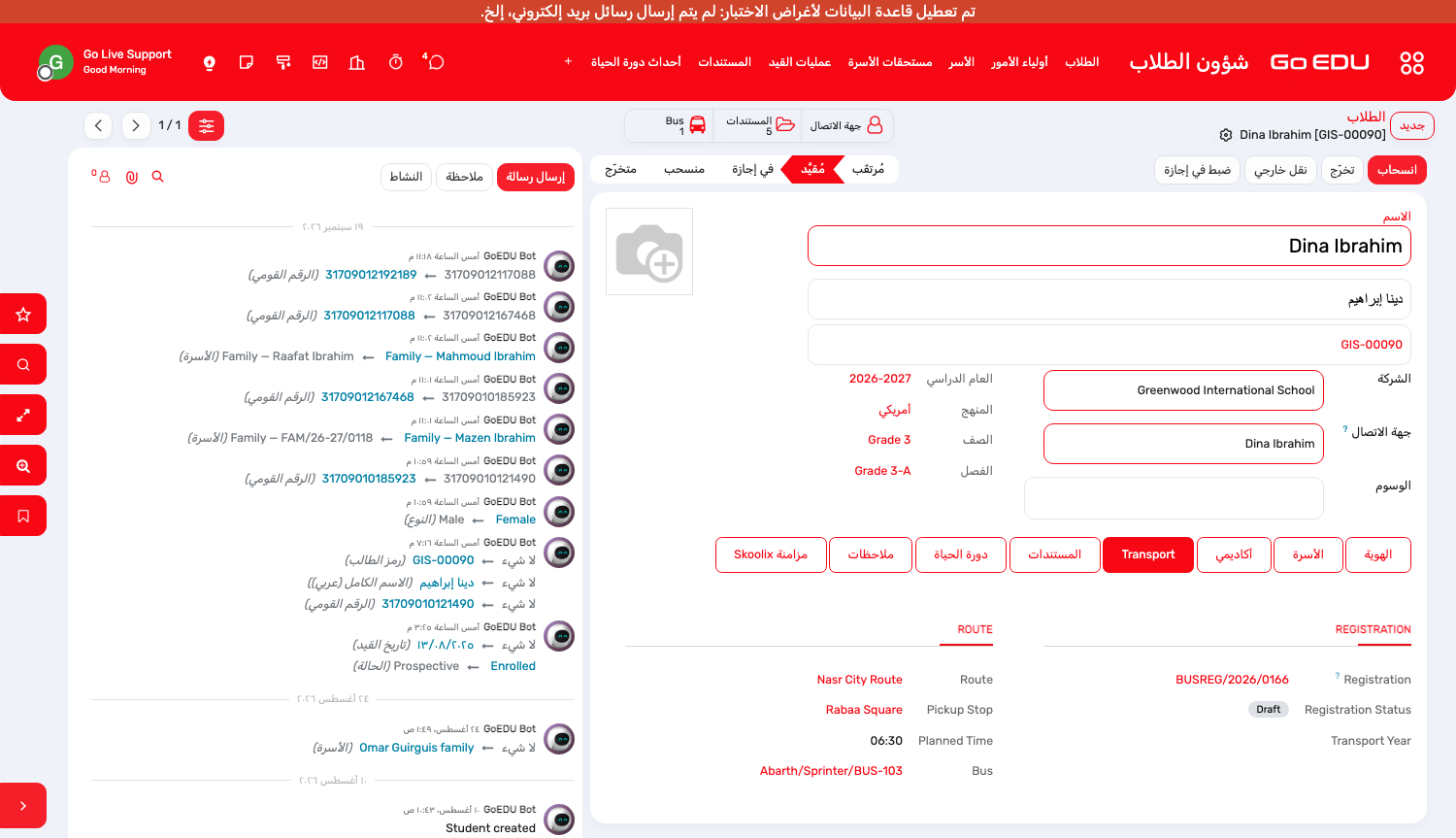Click the building company switcher icon
This screenshot has width=1456, height=838.
pyautogui.click(x=357, y=62)
